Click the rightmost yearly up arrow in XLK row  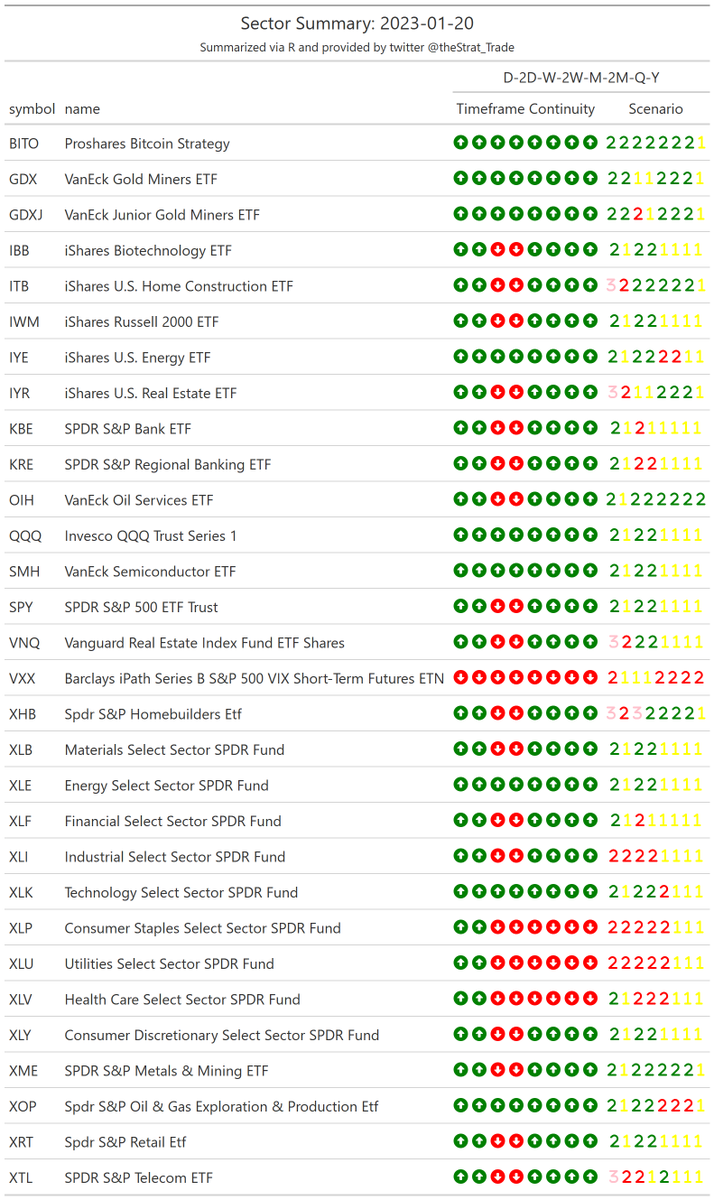click(590, 892)
